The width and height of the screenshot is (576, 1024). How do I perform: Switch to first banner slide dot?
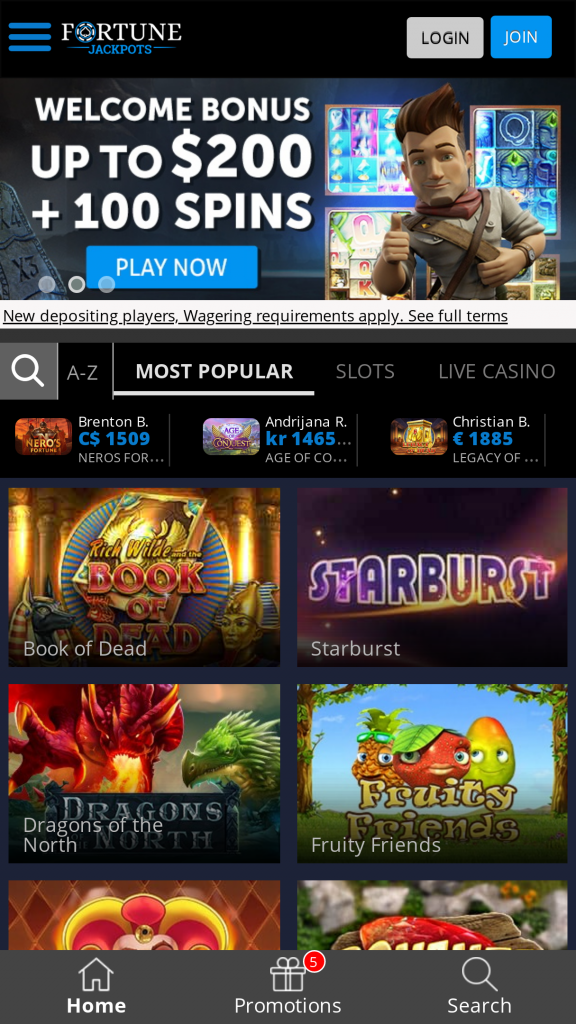pyautogui.click(x=47, y=284)
